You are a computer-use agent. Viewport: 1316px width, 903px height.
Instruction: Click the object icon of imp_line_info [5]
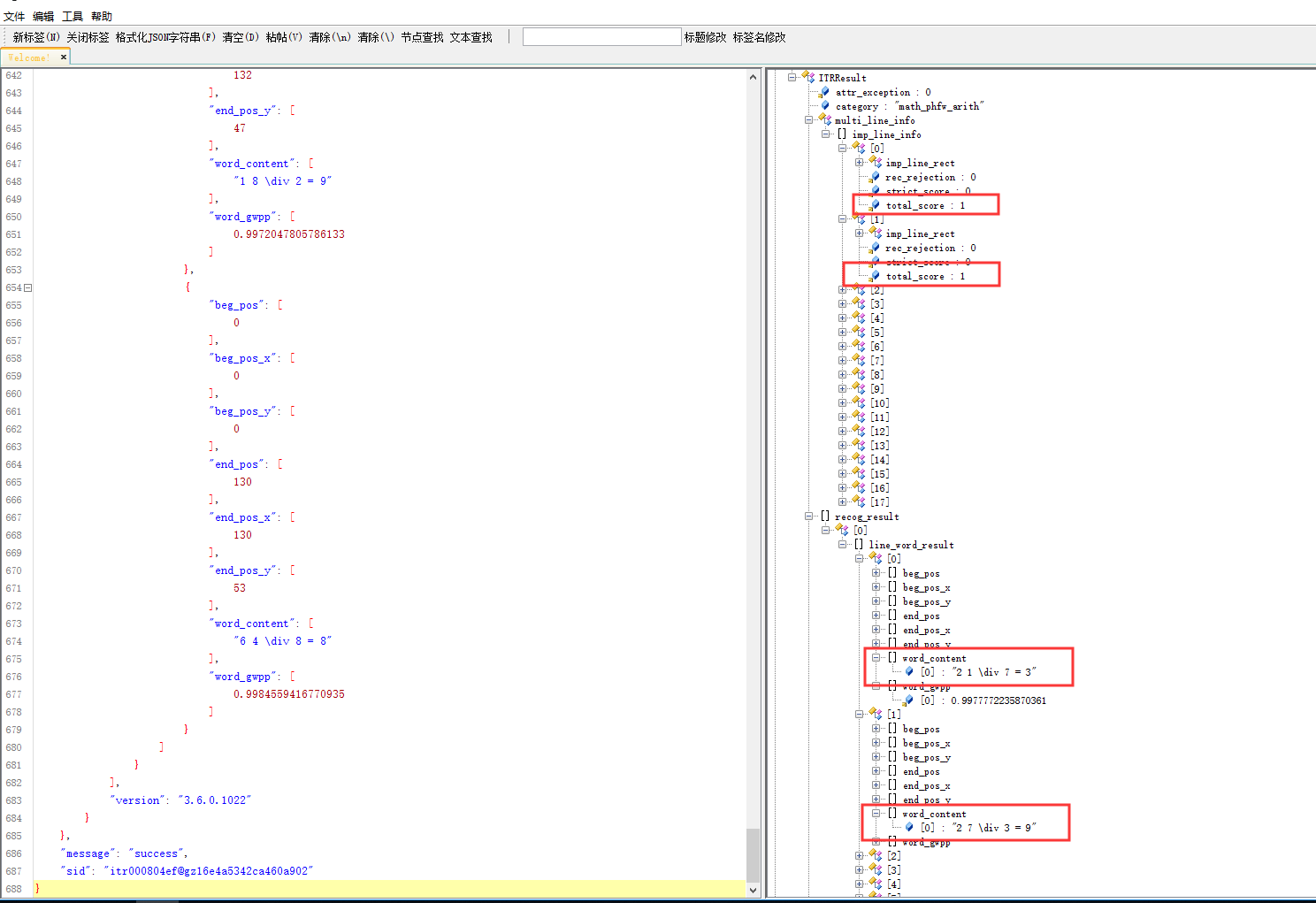[859, 333]
